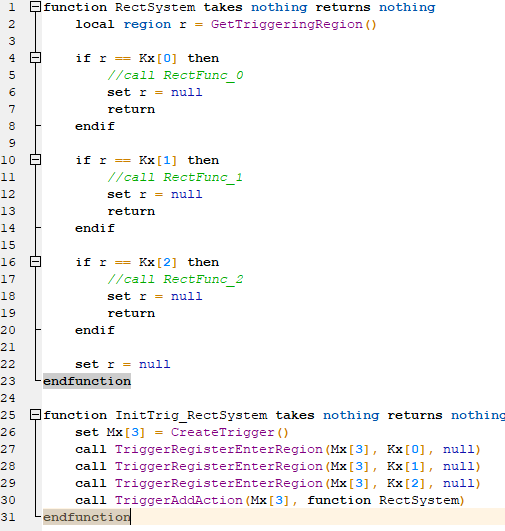Click Kx[2] in the line 16 condition
The height and width of the screenshot is (531, 505).
158,262
